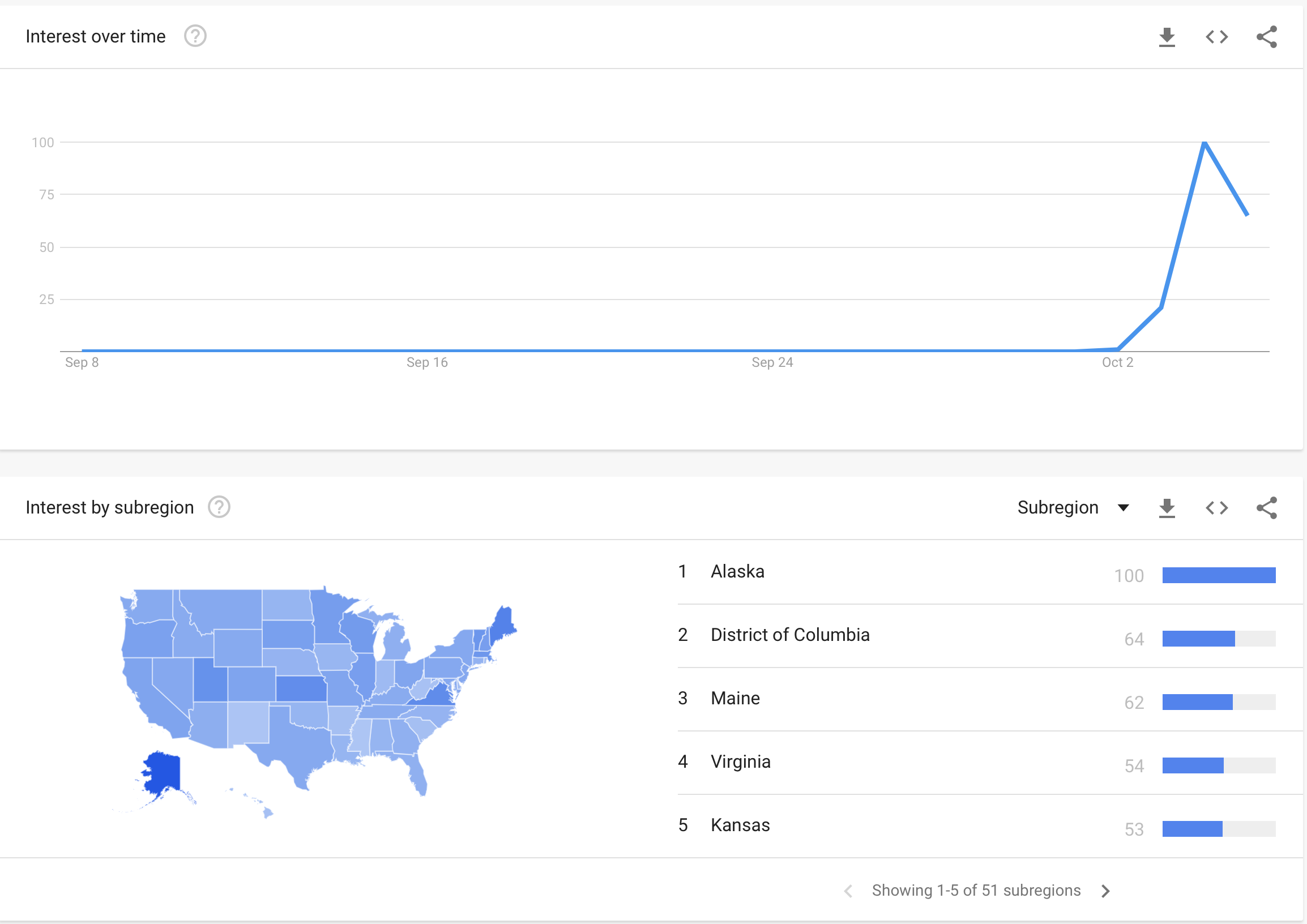Share the Interest by subregion card

tap(1267, 508)
